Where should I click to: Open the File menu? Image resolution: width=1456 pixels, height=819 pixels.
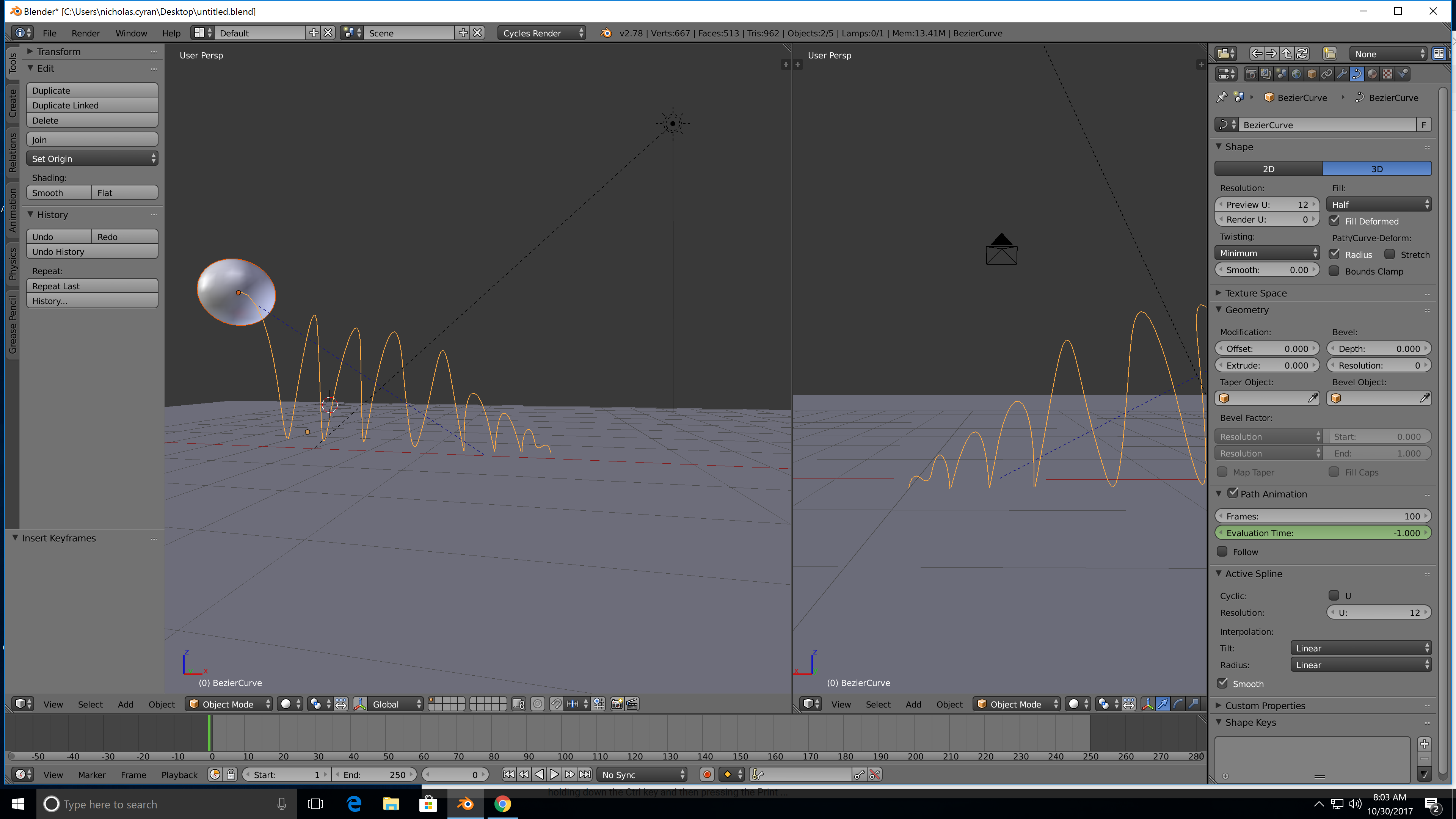[x=50, y=33]
